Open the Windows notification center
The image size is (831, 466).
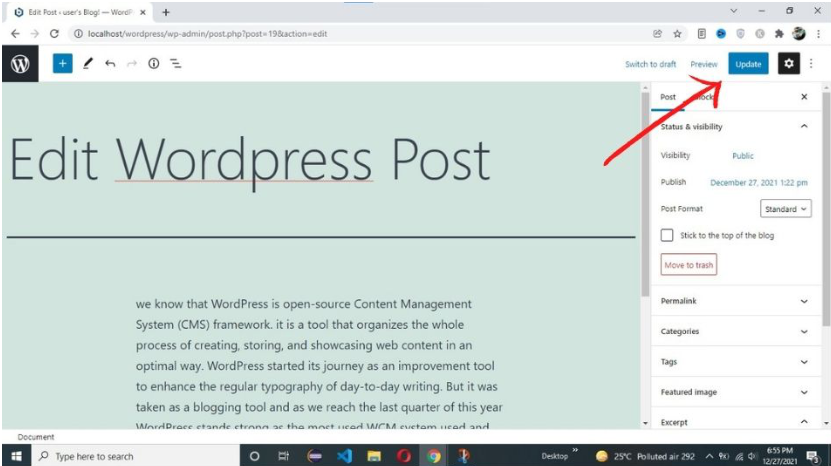[812, 456]
